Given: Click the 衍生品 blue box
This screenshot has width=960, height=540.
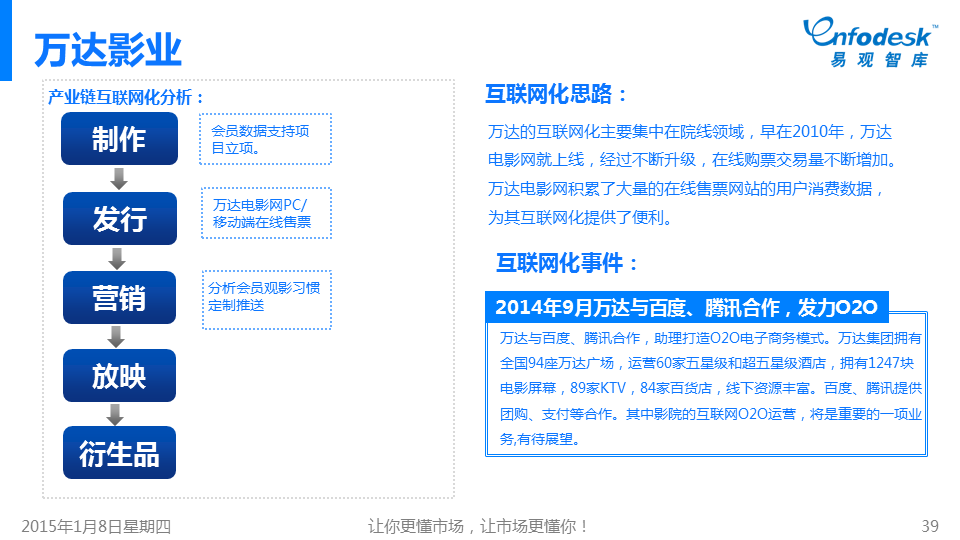Looking at the screenshot, I should [119, 453].
